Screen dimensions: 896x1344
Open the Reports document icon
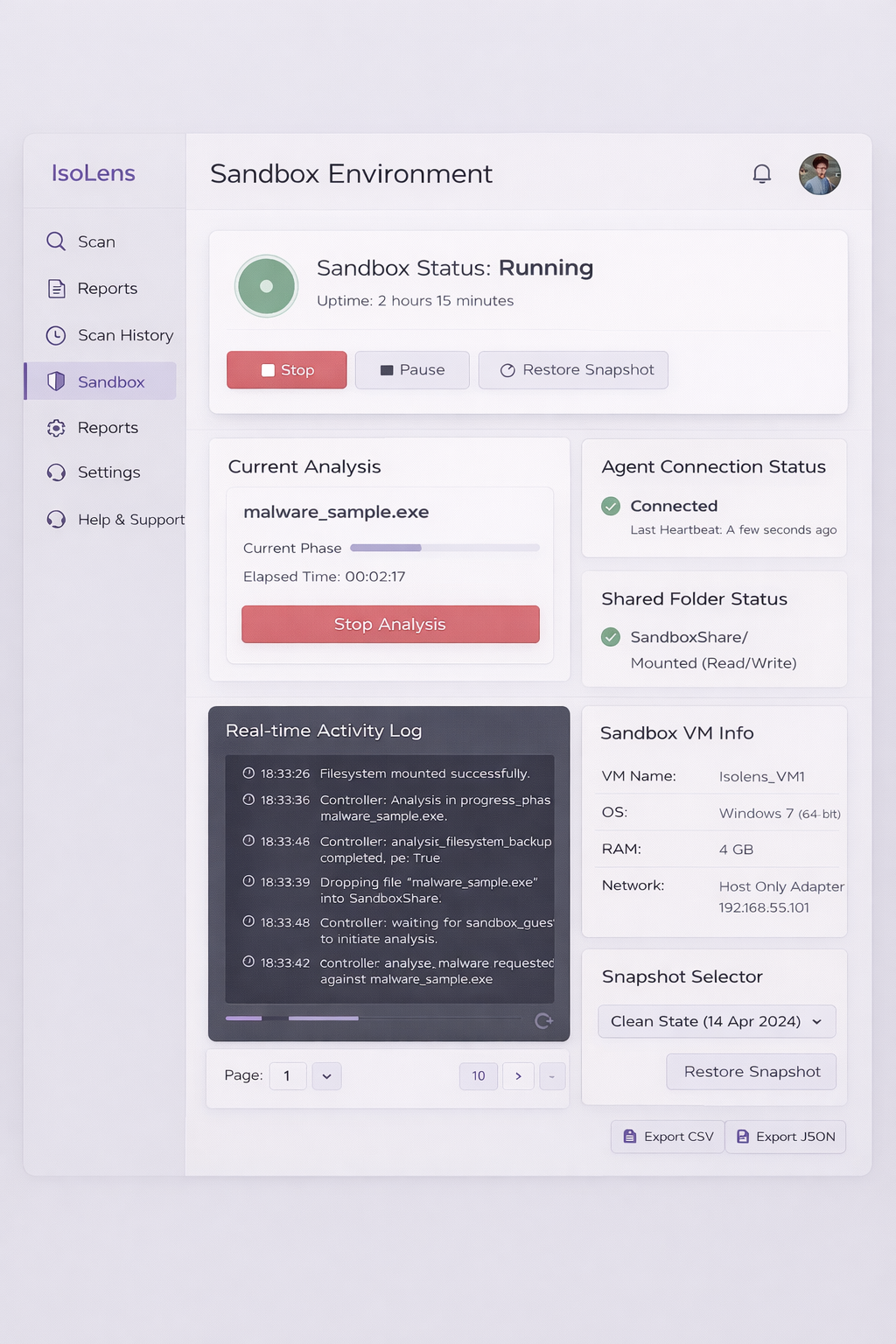(x=55, y=288)
